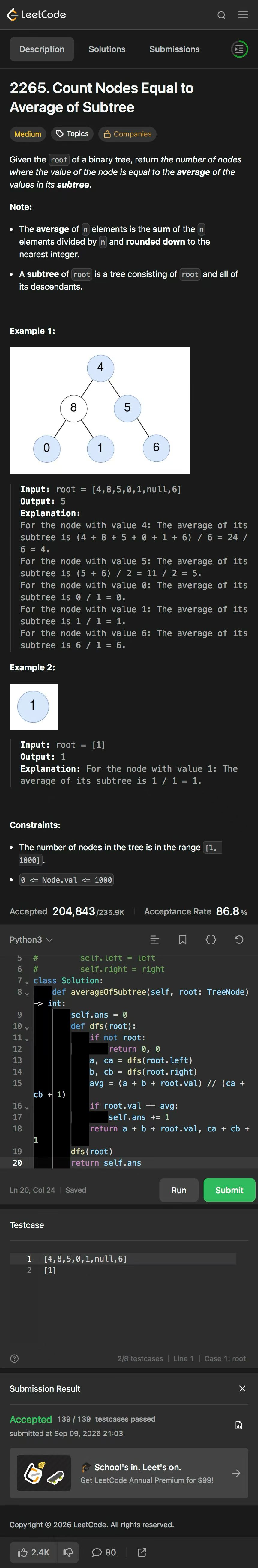Open the hamburger menu in header
Screen dimensions: 258x1568
pos(243,15)
